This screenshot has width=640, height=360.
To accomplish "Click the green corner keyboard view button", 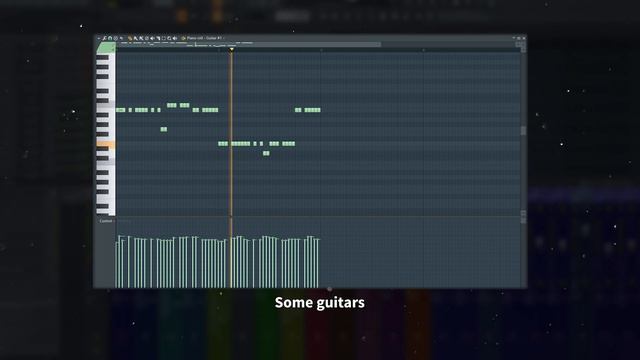I will [106, 48].
